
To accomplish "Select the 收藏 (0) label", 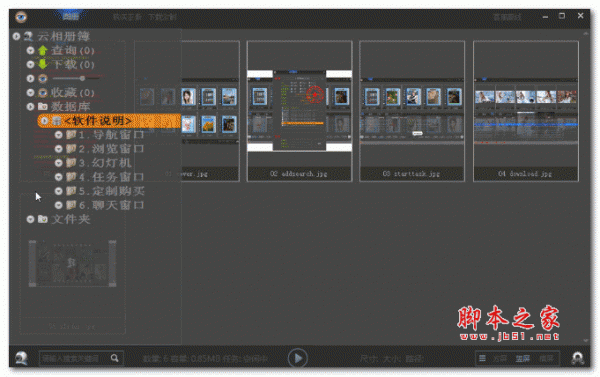I will (73, 93).
